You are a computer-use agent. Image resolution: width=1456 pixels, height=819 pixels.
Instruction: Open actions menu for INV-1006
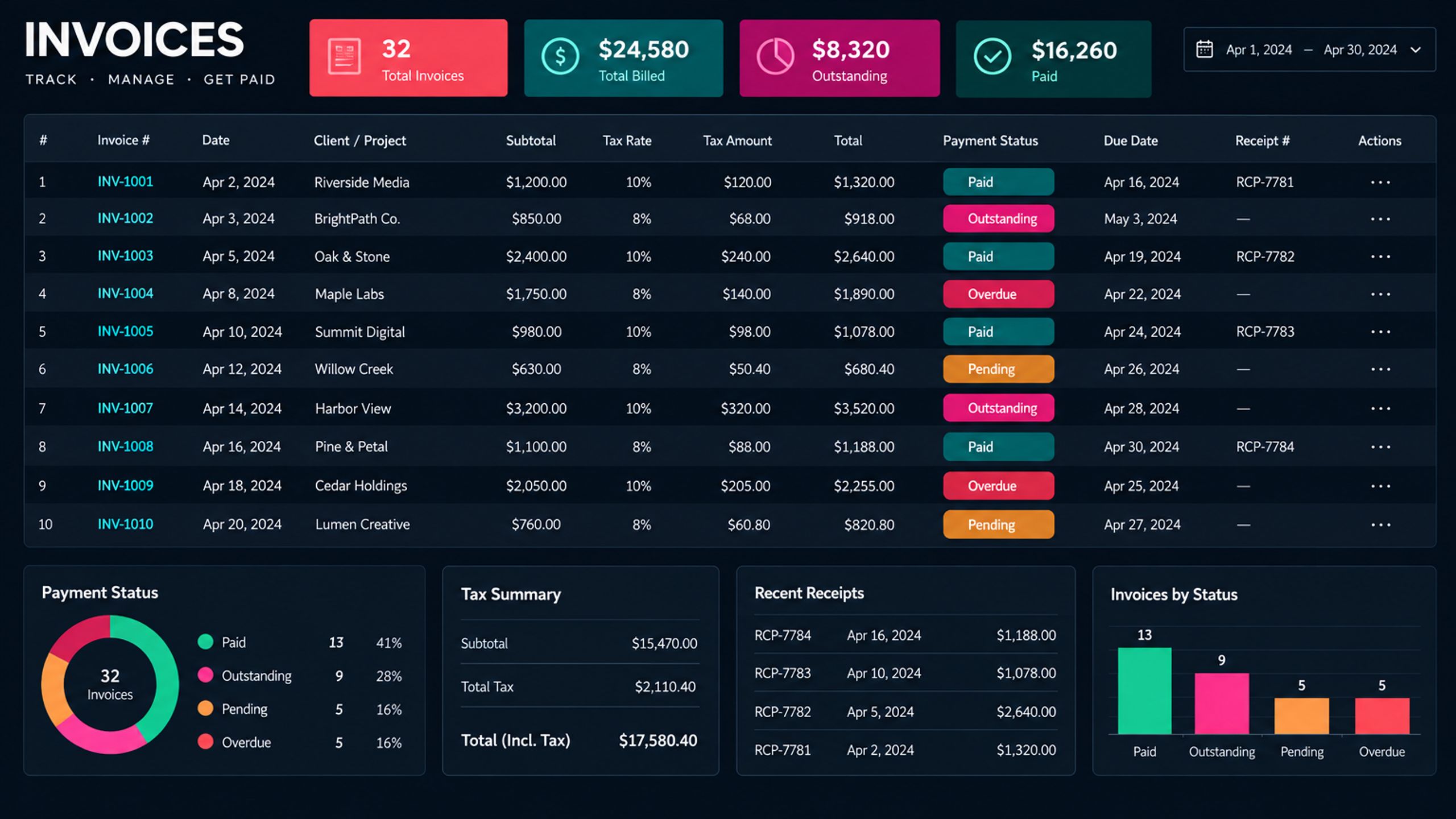point(1380,369)
